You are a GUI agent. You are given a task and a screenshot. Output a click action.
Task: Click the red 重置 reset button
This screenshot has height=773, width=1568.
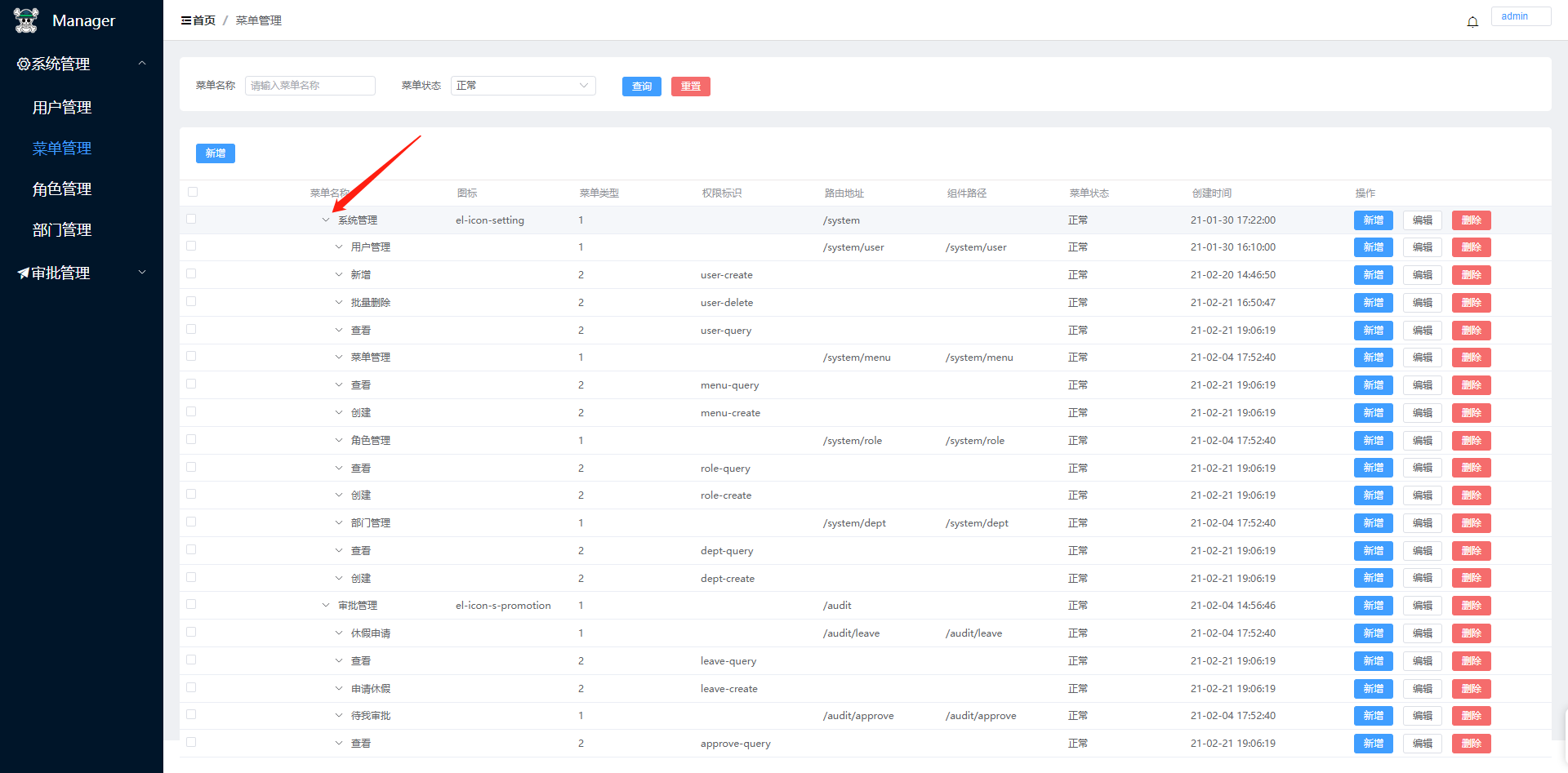[x=691, y=87]
